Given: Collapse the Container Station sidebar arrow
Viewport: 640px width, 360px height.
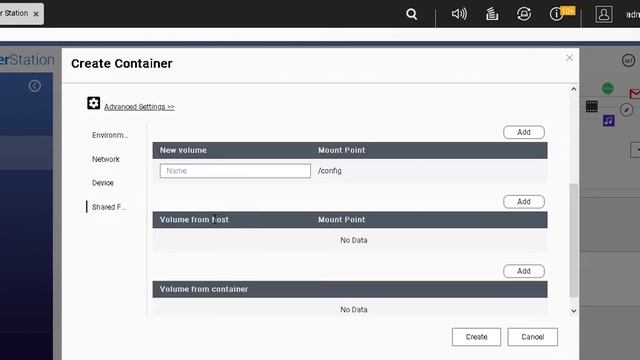Looking at the screenshot, I should point(35,86).
